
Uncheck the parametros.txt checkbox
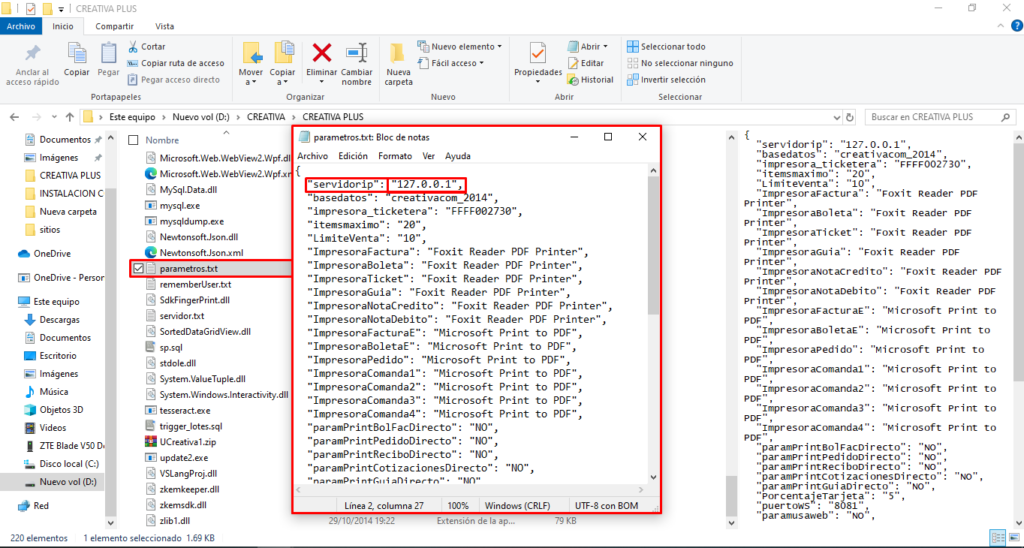tap(138, 268)
